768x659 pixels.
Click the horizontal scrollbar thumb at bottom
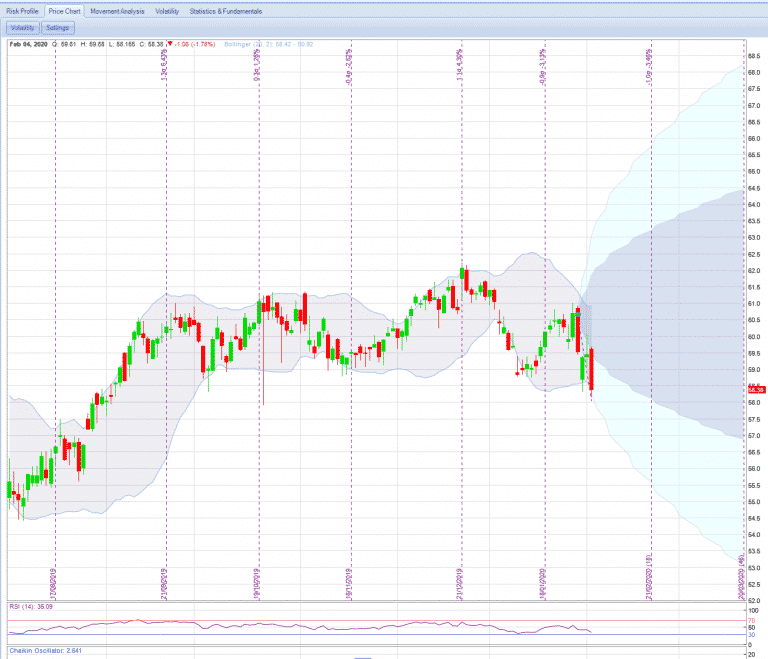click(x=363, y=657)
